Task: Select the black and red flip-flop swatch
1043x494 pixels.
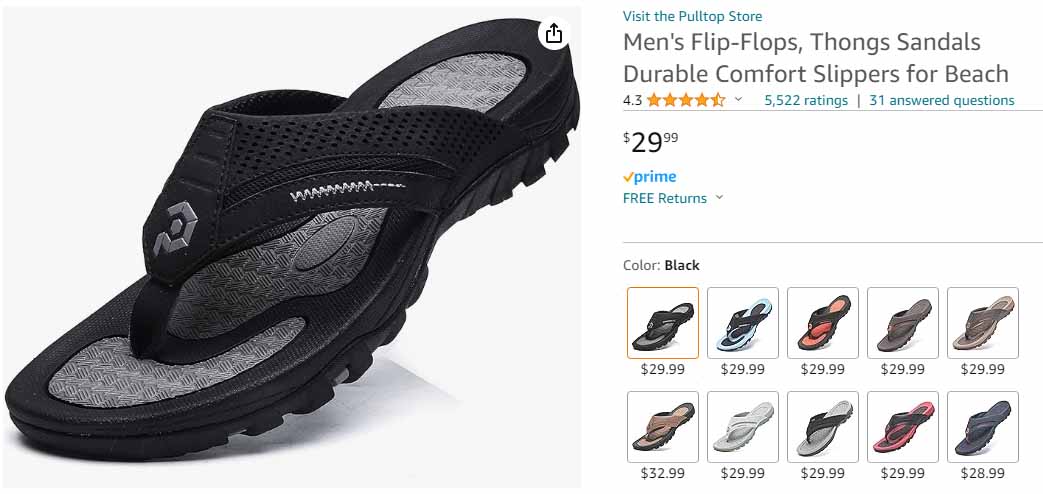Action: (903, 427)
